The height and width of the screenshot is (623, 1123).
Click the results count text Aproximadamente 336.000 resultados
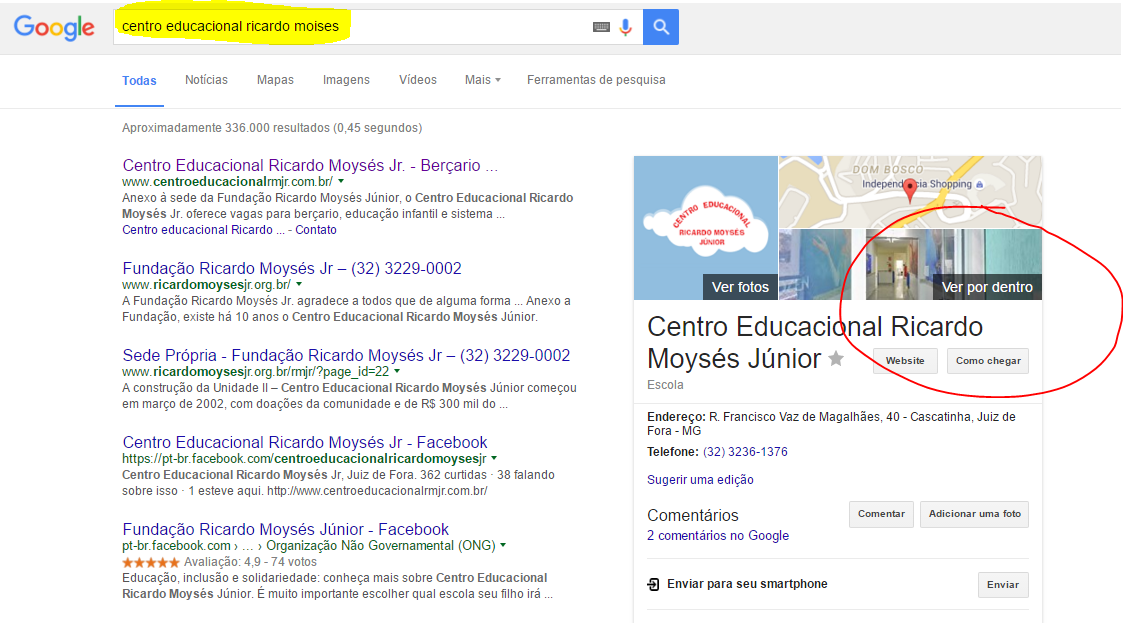point(271,128)
